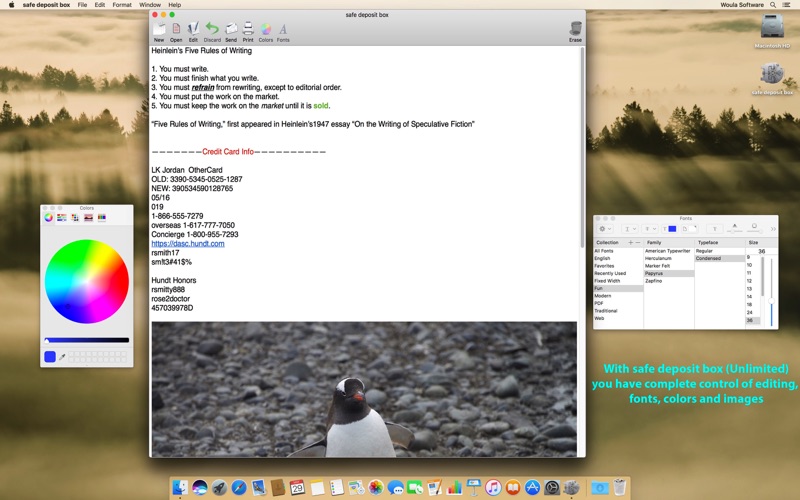Open the Format menu
The image size is (800, 500).
pyautogui.click(x=122, y=5)
